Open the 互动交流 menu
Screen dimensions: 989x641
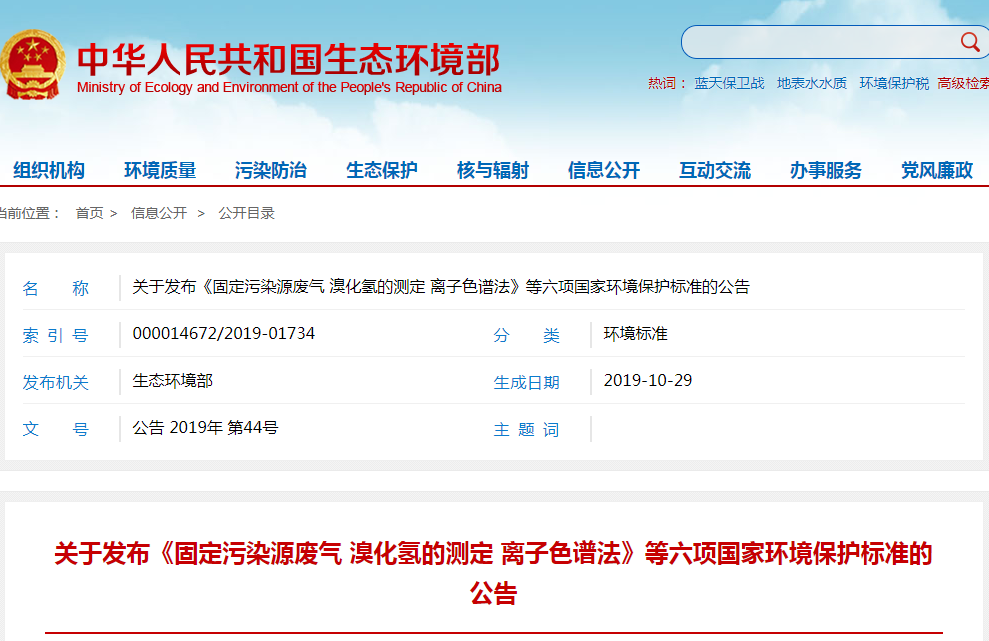coord(715,170)
